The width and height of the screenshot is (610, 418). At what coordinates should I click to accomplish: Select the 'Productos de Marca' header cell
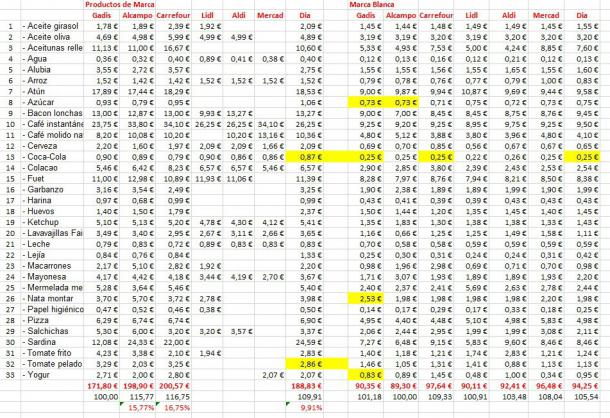(119, 5)
